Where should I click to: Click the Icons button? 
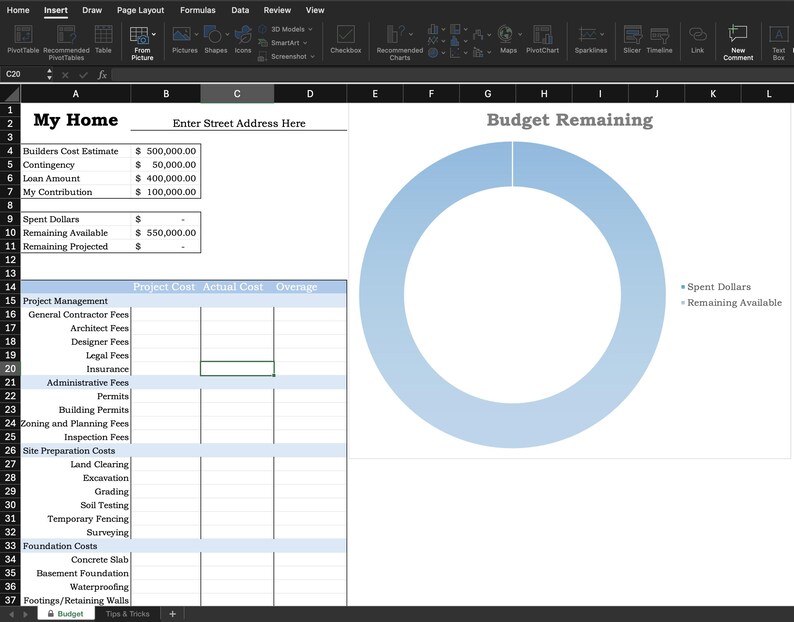click(243, 39)
